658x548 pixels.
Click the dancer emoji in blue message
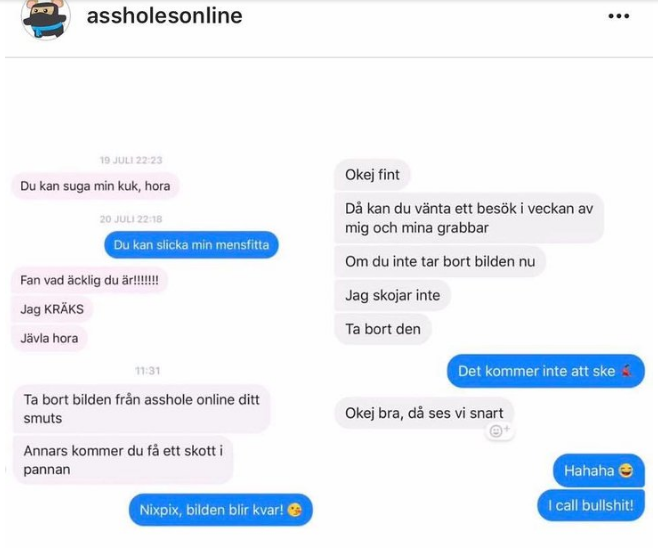pyautogui.click(x=627, y=371)
